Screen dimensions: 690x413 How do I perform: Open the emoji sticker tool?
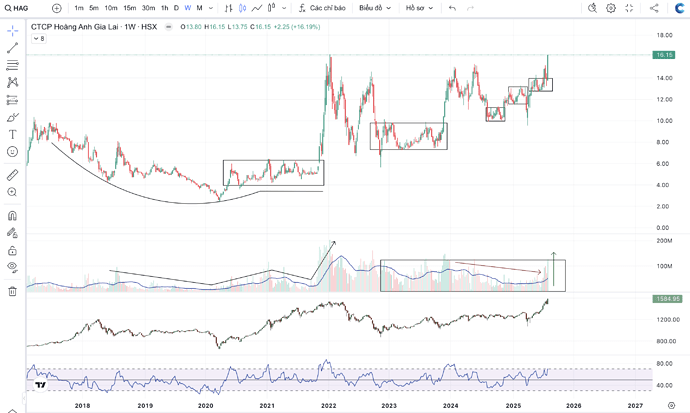tap(12, 152)
